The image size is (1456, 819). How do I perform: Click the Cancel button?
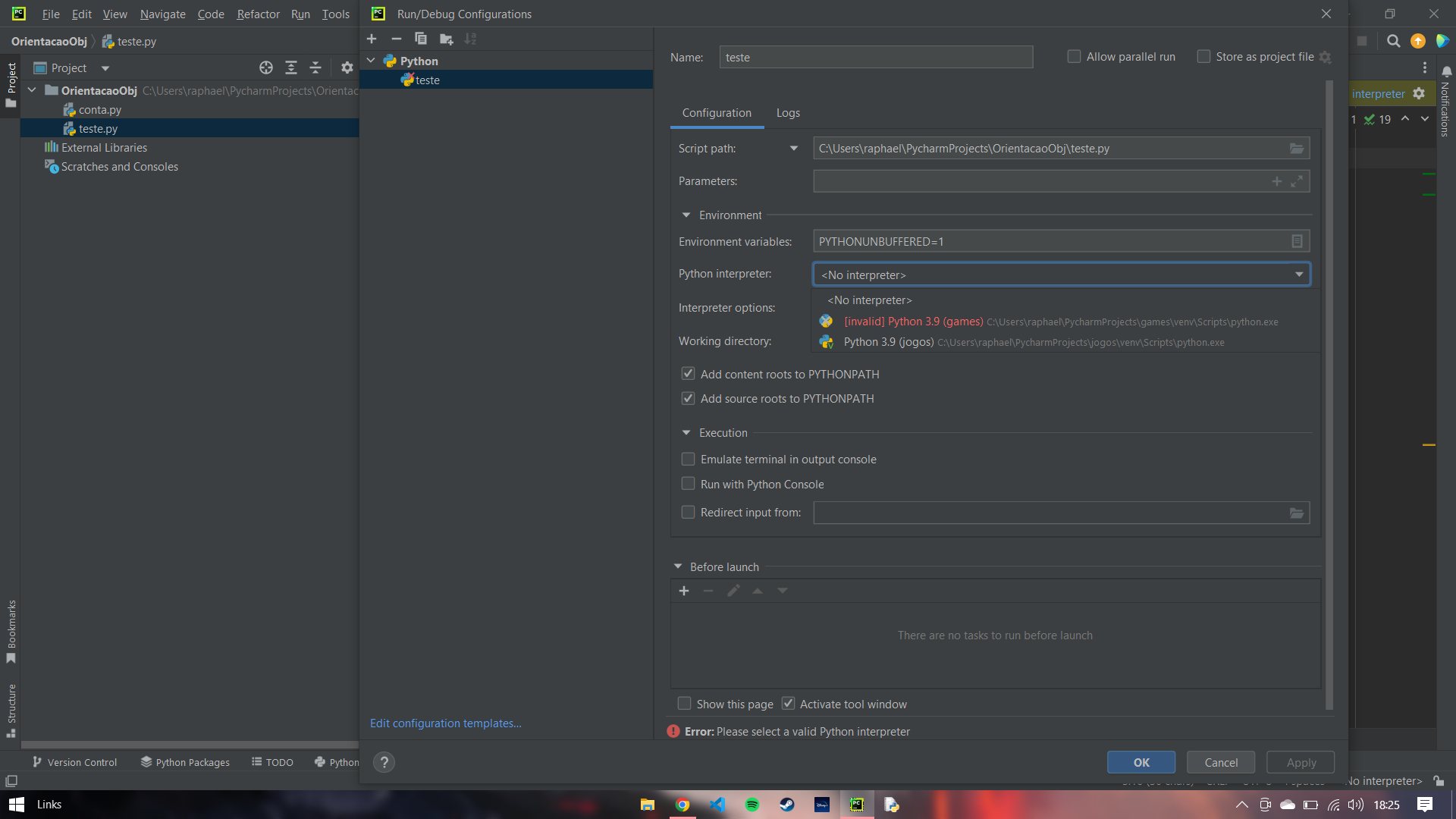click(1221, 762)
